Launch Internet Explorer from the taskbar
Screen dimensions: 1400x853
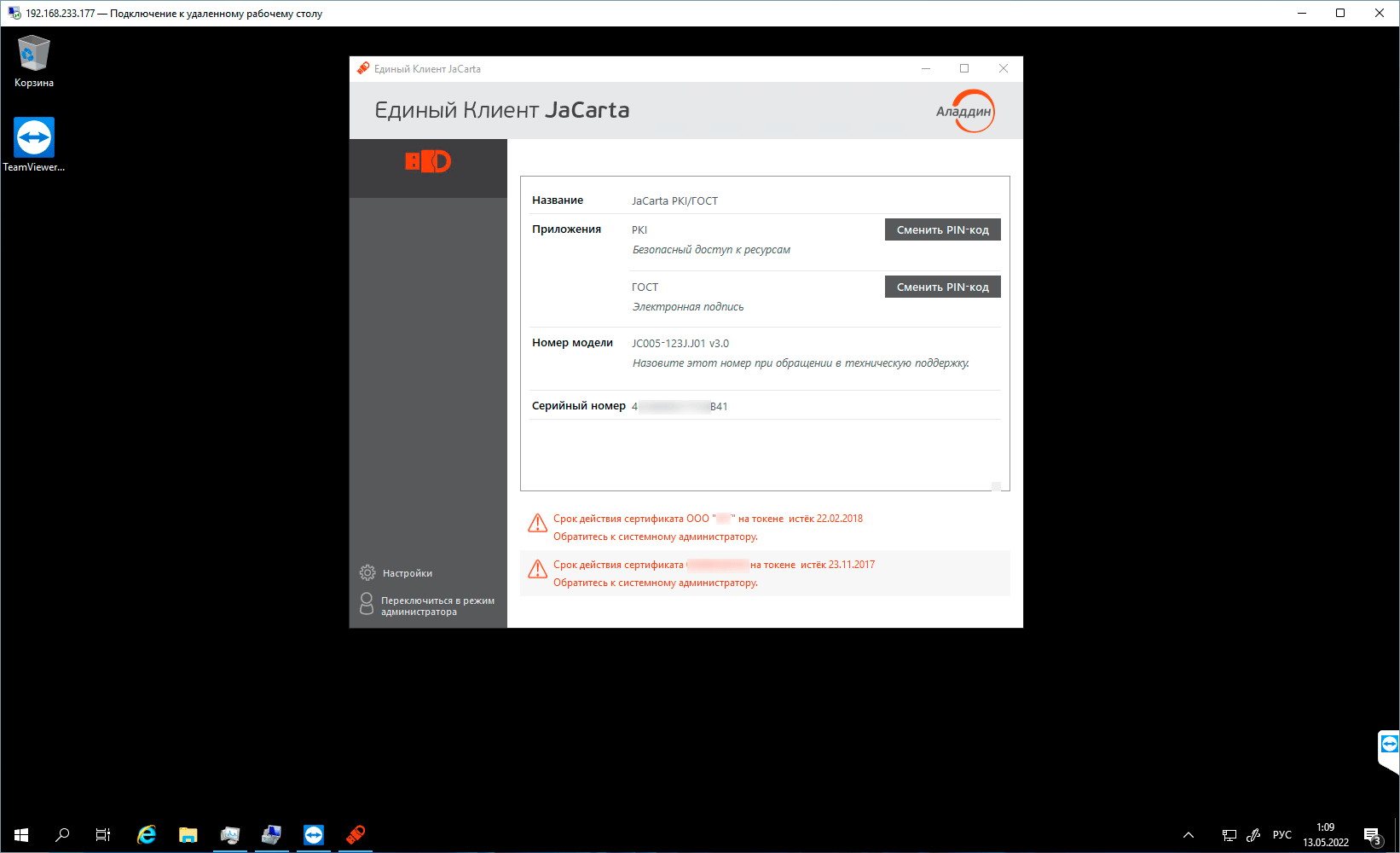click(x=147, y=835)
